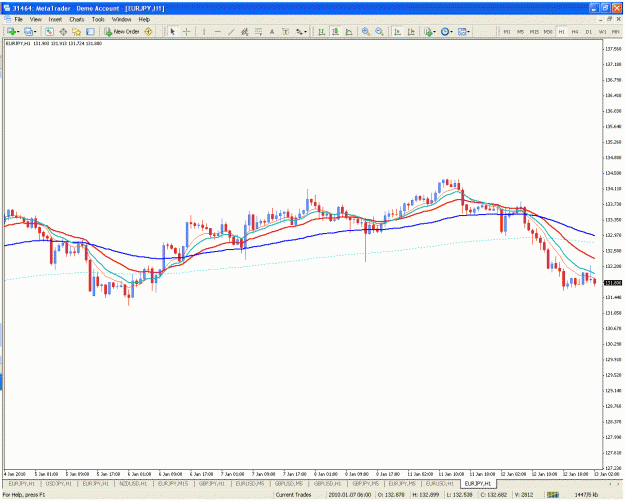Switch chart to Line Chart type
Screen dimensions: 625x501
[349, 31]
